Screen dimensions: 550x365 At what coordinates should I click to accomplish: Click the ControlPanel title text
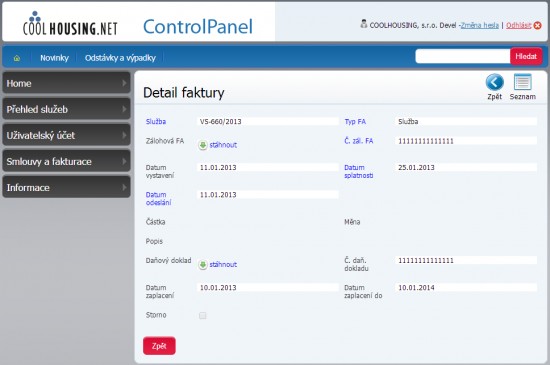coord(198,27)
